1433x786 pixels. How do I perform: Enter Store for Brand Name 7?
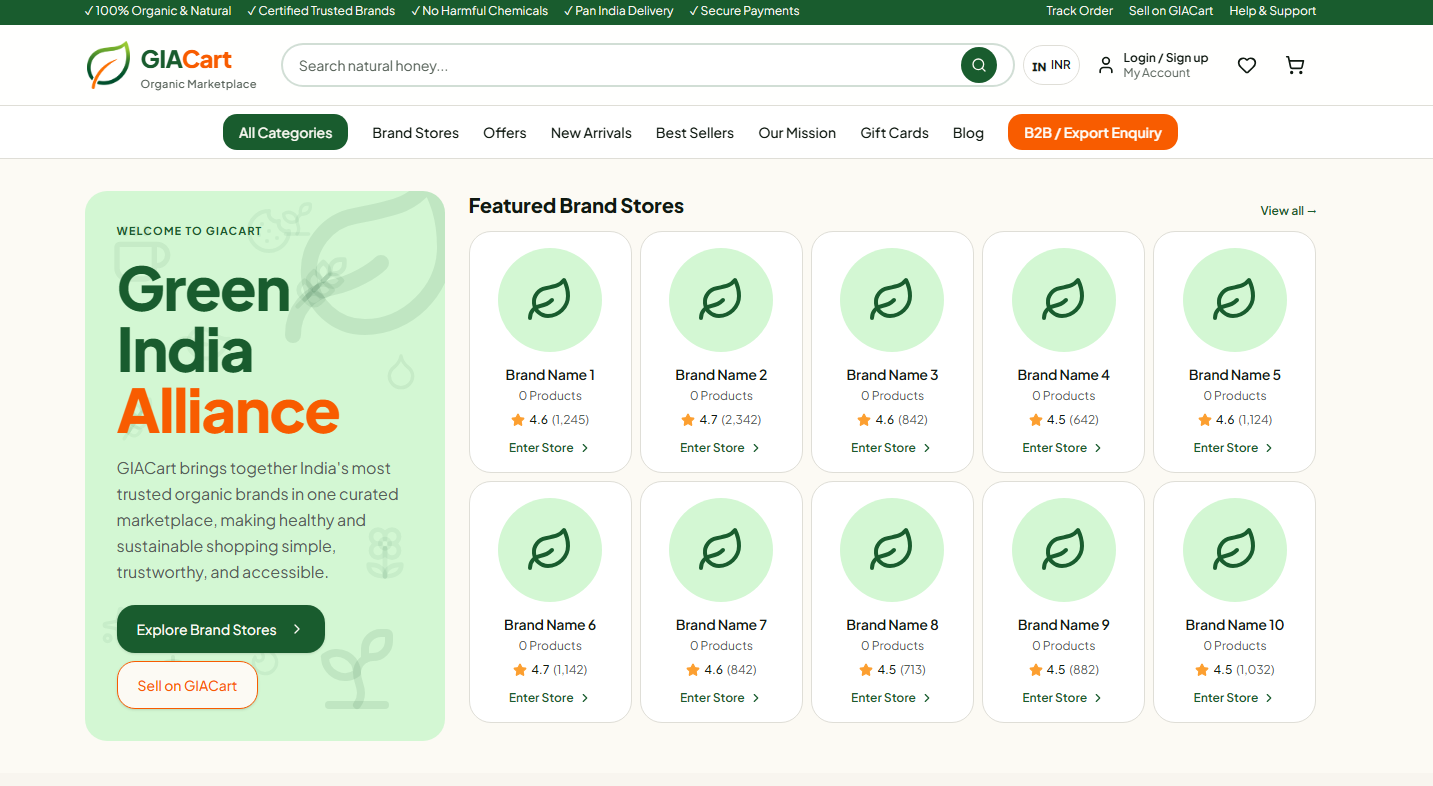(720, 698)
